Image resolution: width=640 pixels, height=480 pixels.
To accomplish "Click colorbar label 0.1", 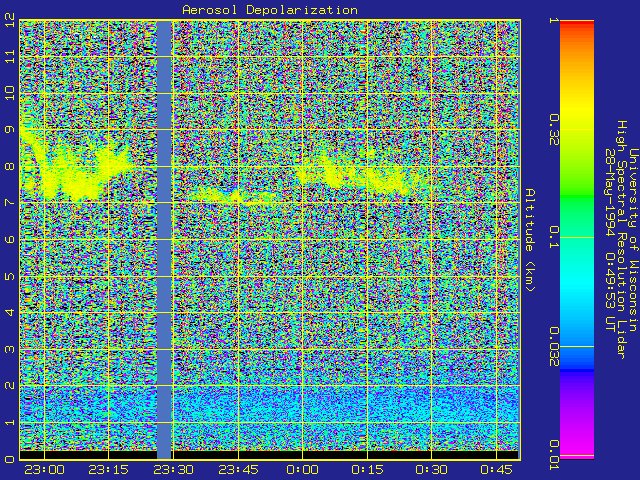I will [x=554, y=237].
